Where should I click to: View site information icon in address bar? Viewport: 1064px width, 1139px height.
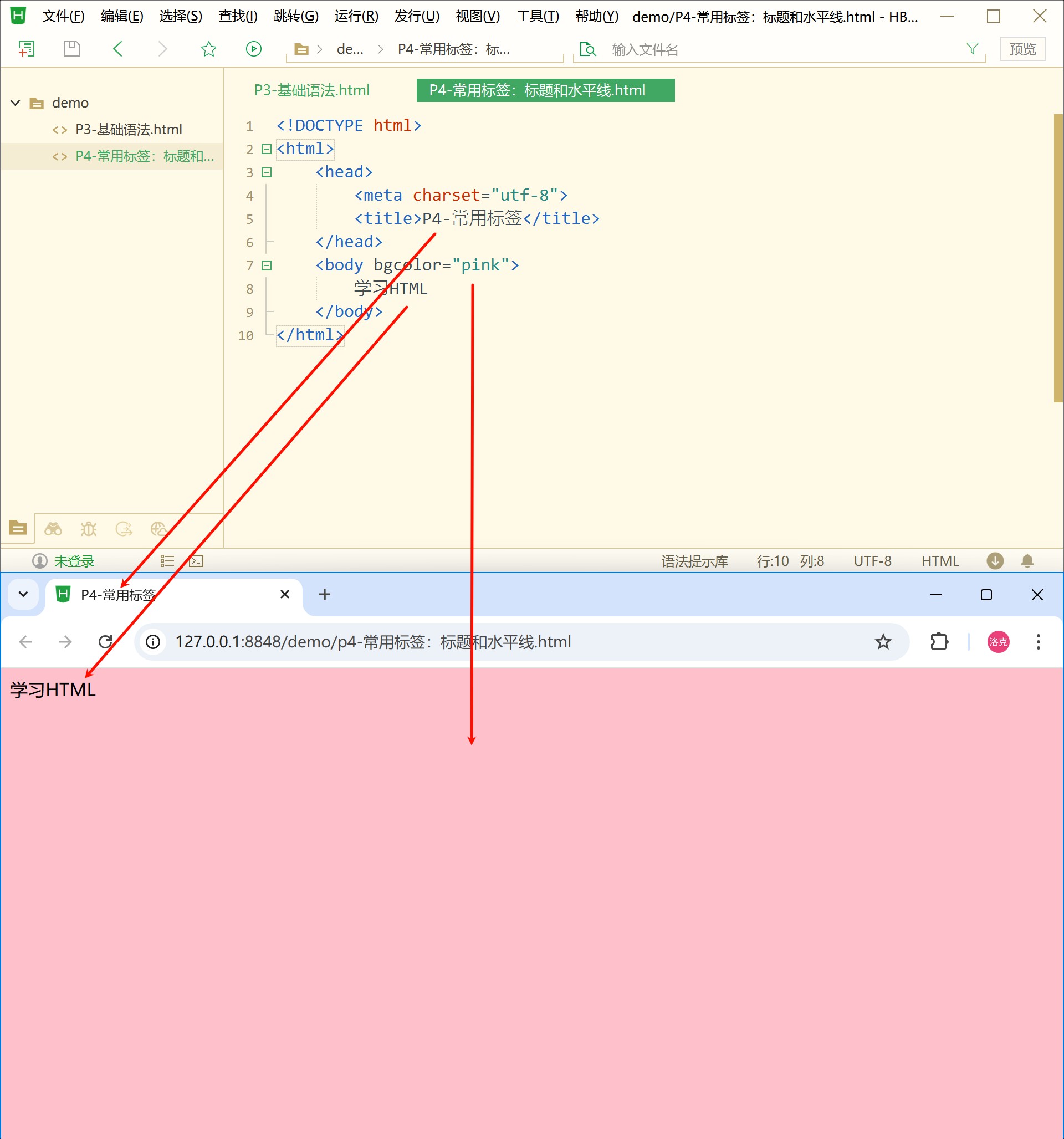153,642
